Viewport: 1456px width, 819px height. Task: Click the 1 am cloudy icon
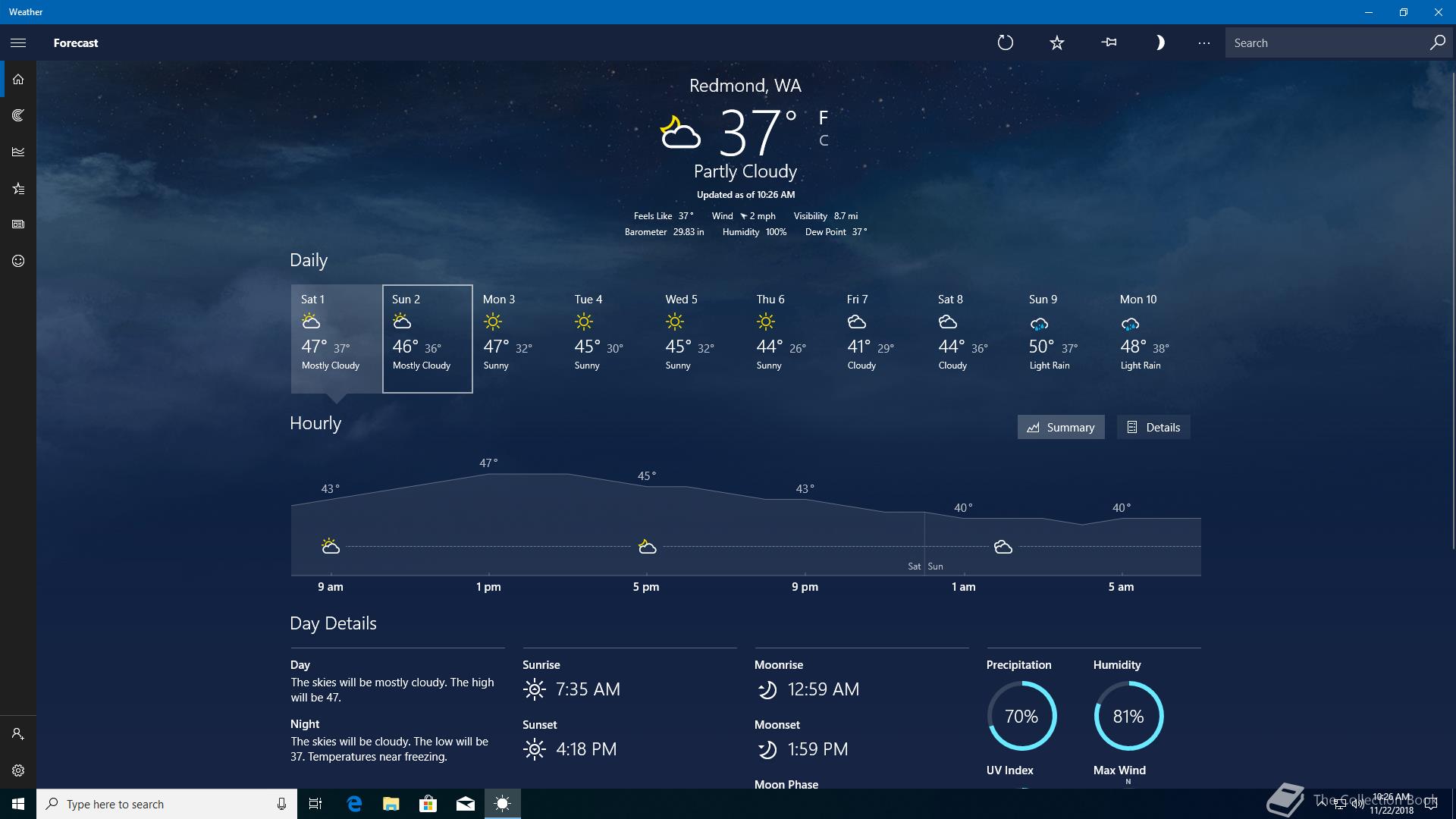point(1003,547)
